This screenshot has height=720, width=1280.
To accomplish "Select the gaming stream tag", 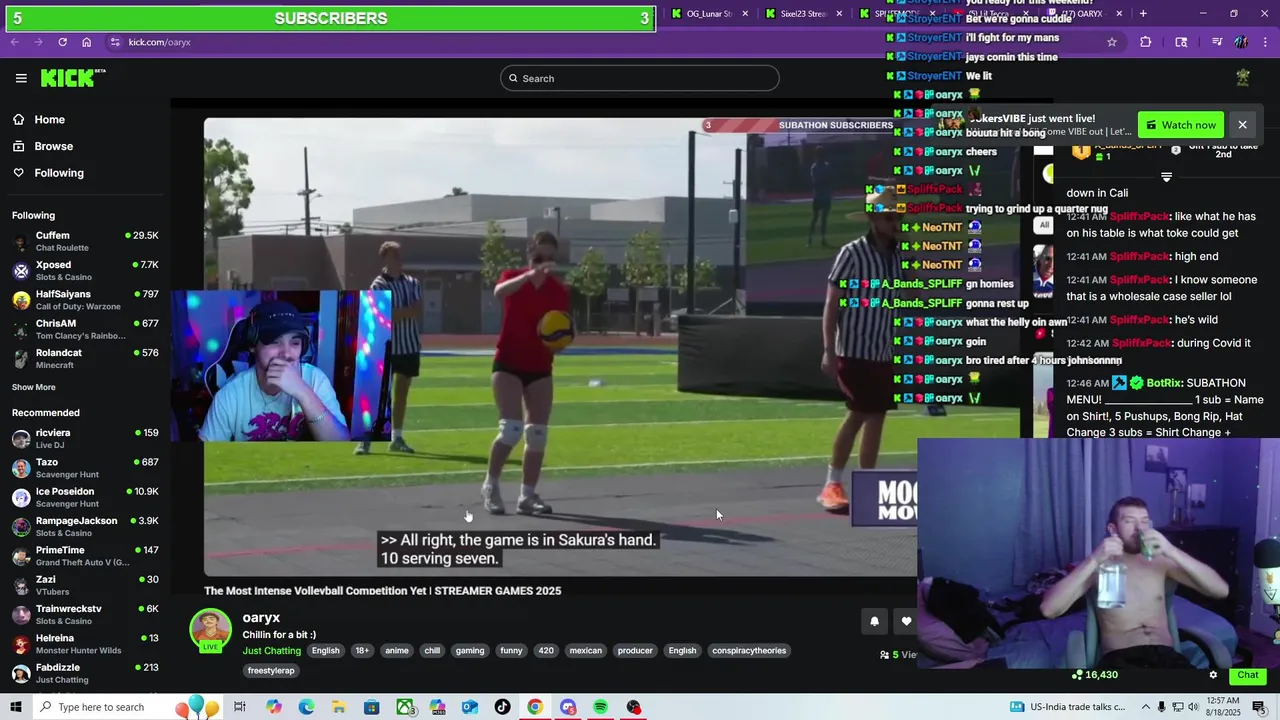I will pyautogui.click(x=470, y=650).
